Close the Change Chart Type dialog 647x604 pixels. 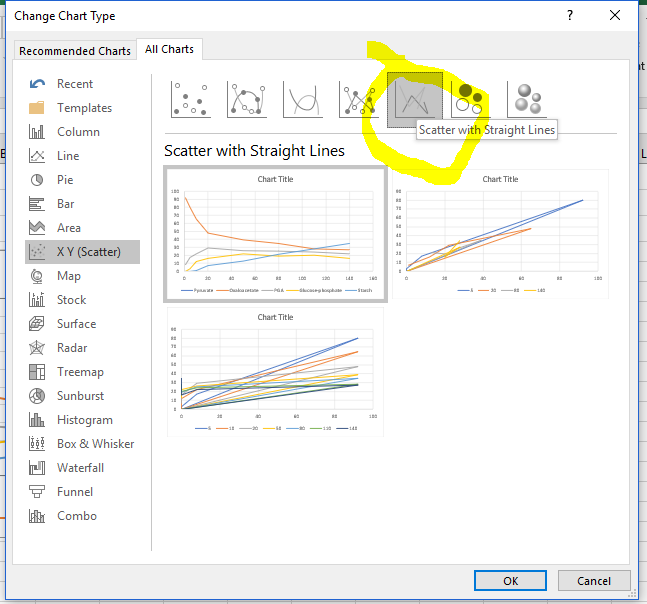(x=615, y=16)
